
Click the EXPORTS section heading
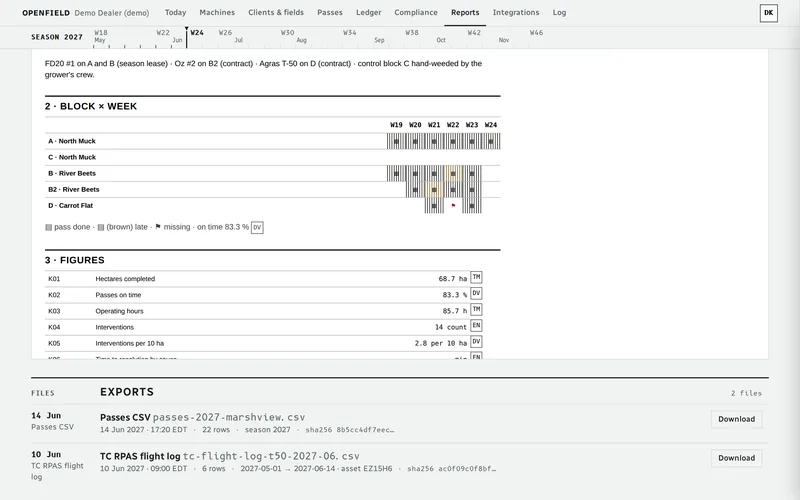127,392
